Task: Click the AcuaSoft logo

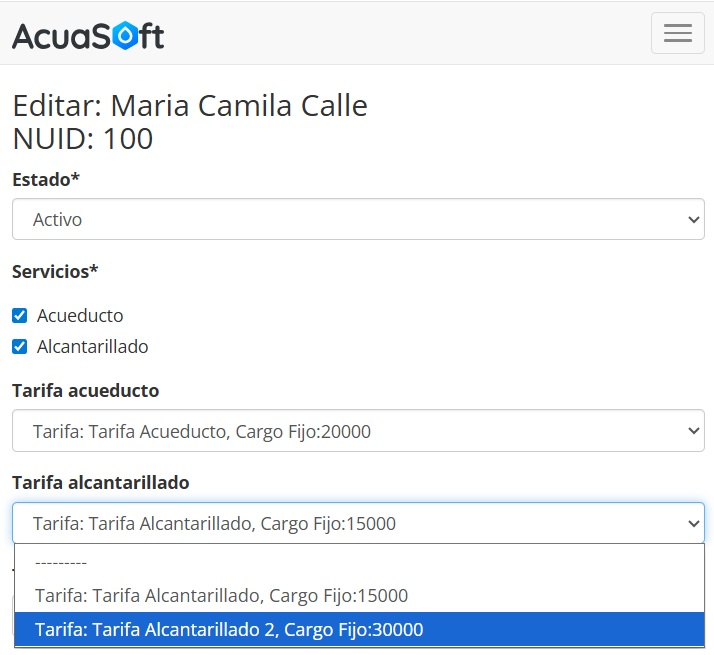Action: pyautogui.click(x=88, y=36)
